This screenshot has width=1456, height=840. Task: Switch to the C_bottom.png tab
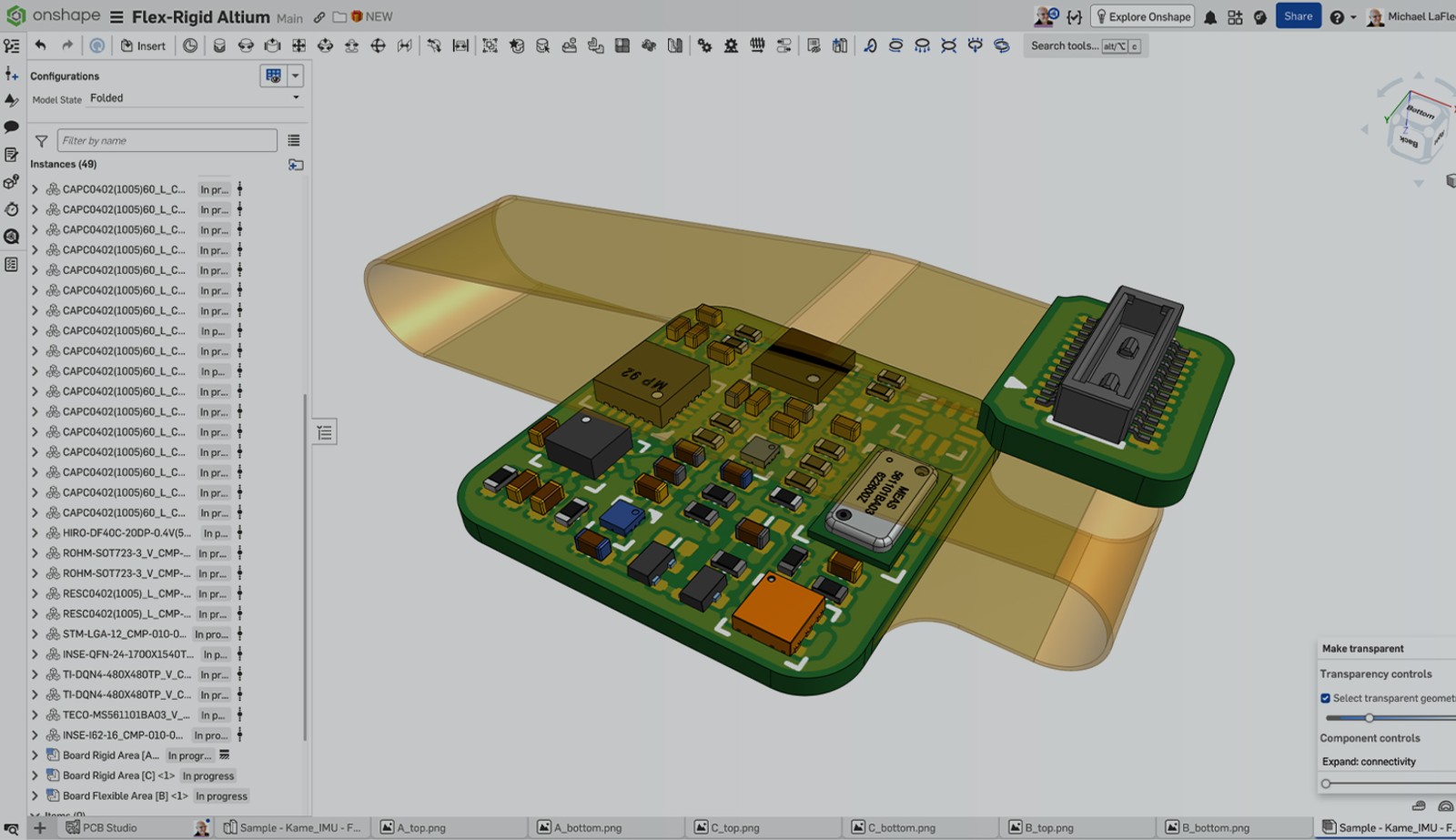[900, 827]
